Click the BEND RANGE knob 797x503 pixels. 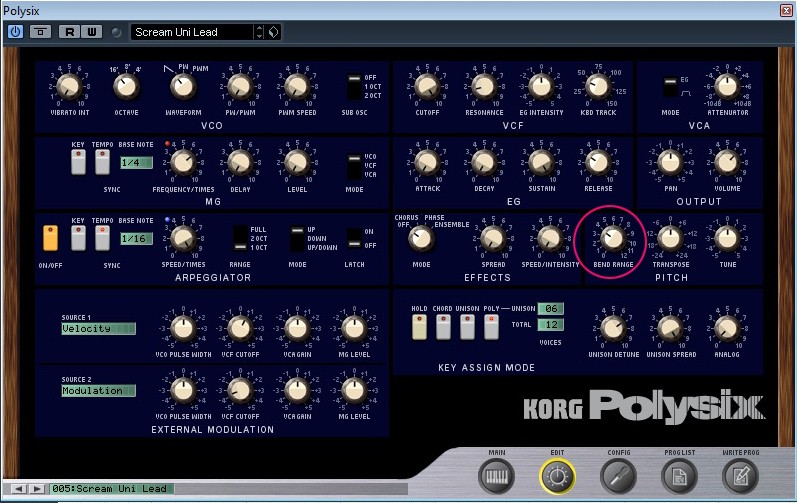[613, 239]
